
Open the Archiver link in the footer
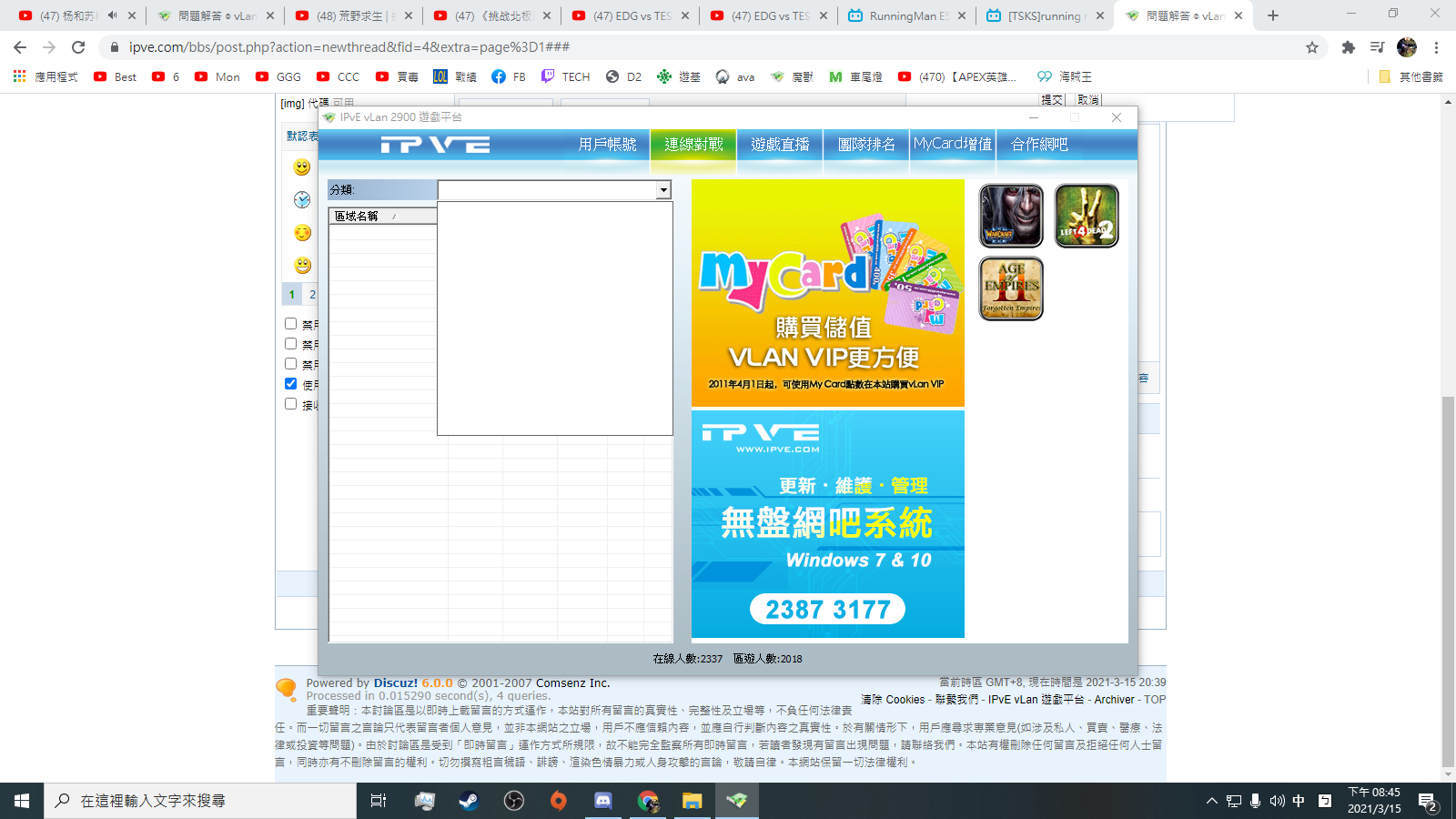[x=1114, y=700]
